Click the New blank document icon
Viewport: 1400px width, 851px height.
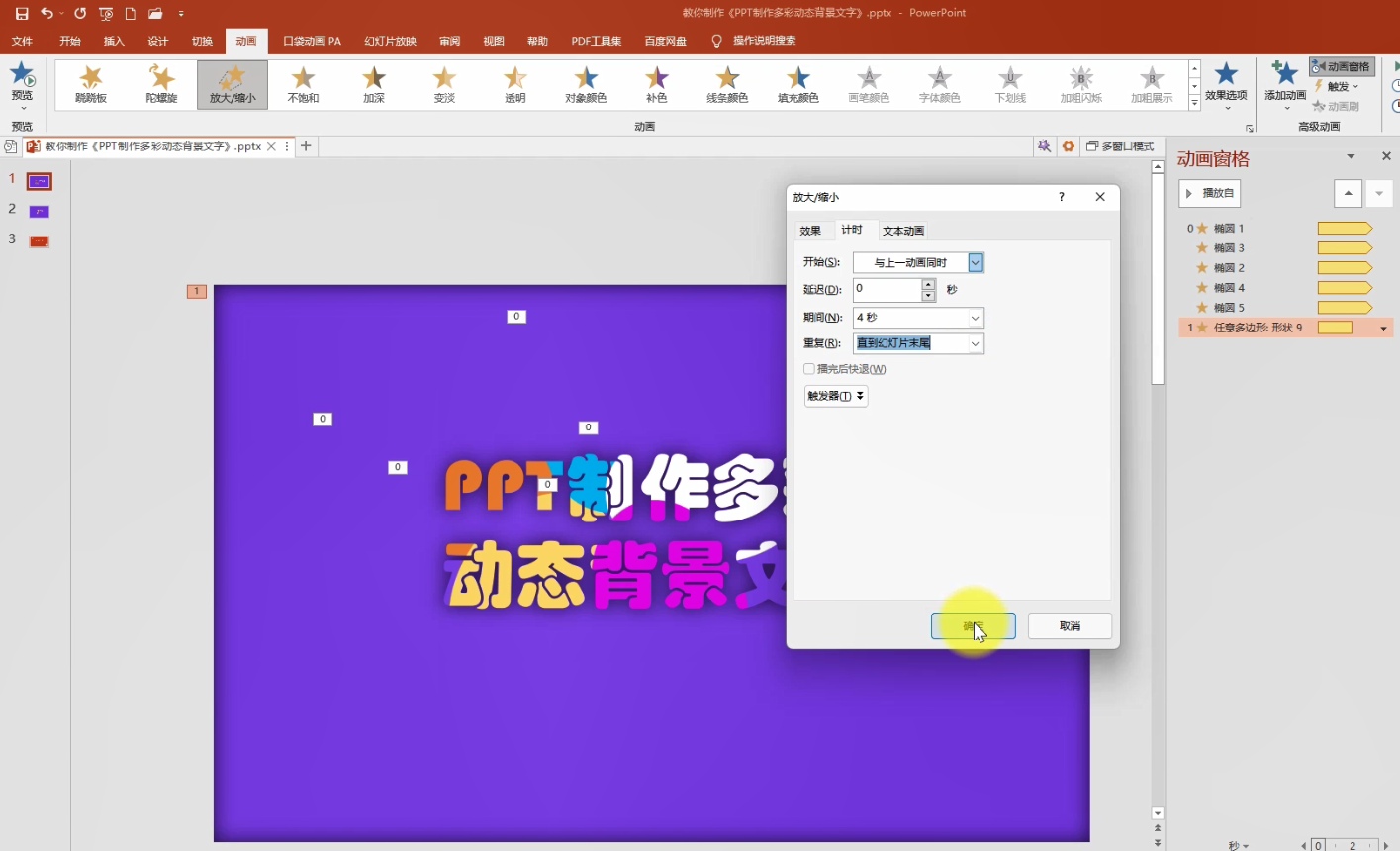(130, 14)
